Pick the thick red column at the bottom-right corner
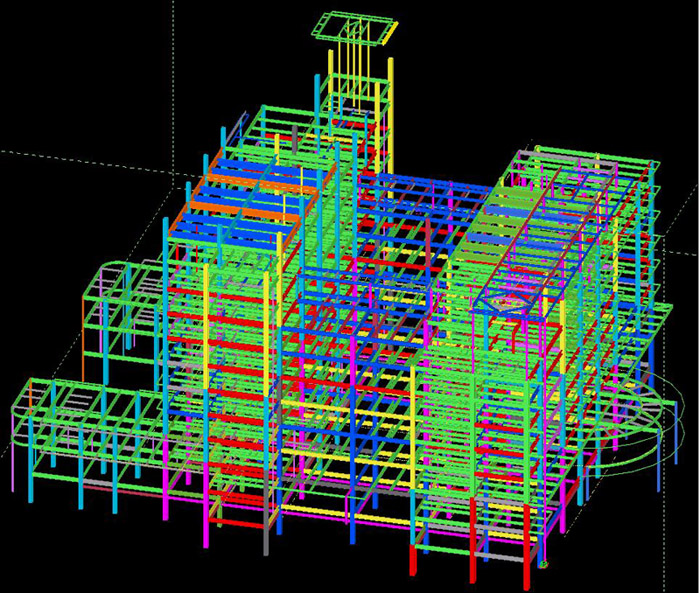 coord(527,547)
